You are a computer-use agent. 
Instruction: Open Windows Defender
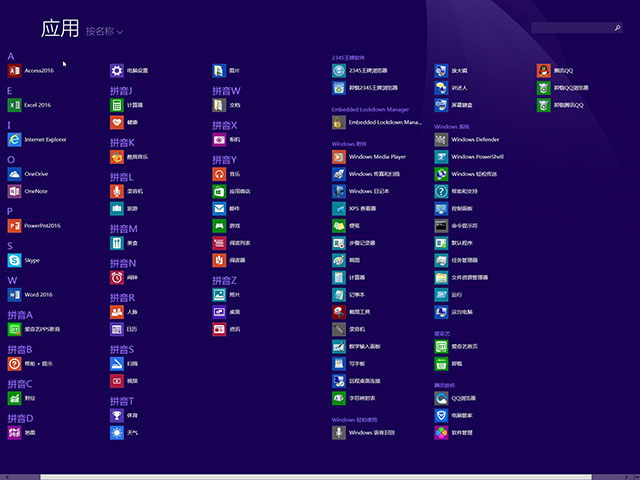467,140
